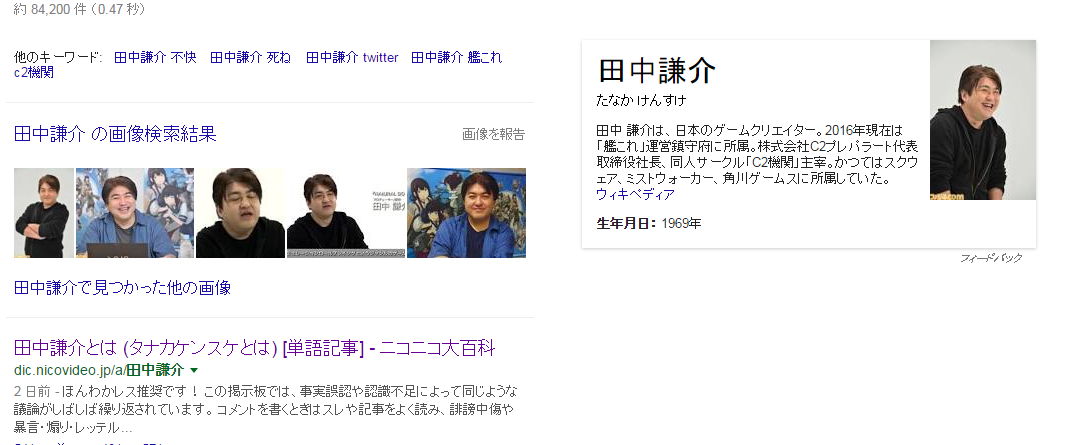Click the 田中謙介 knowledge panel title

point(657,70)
